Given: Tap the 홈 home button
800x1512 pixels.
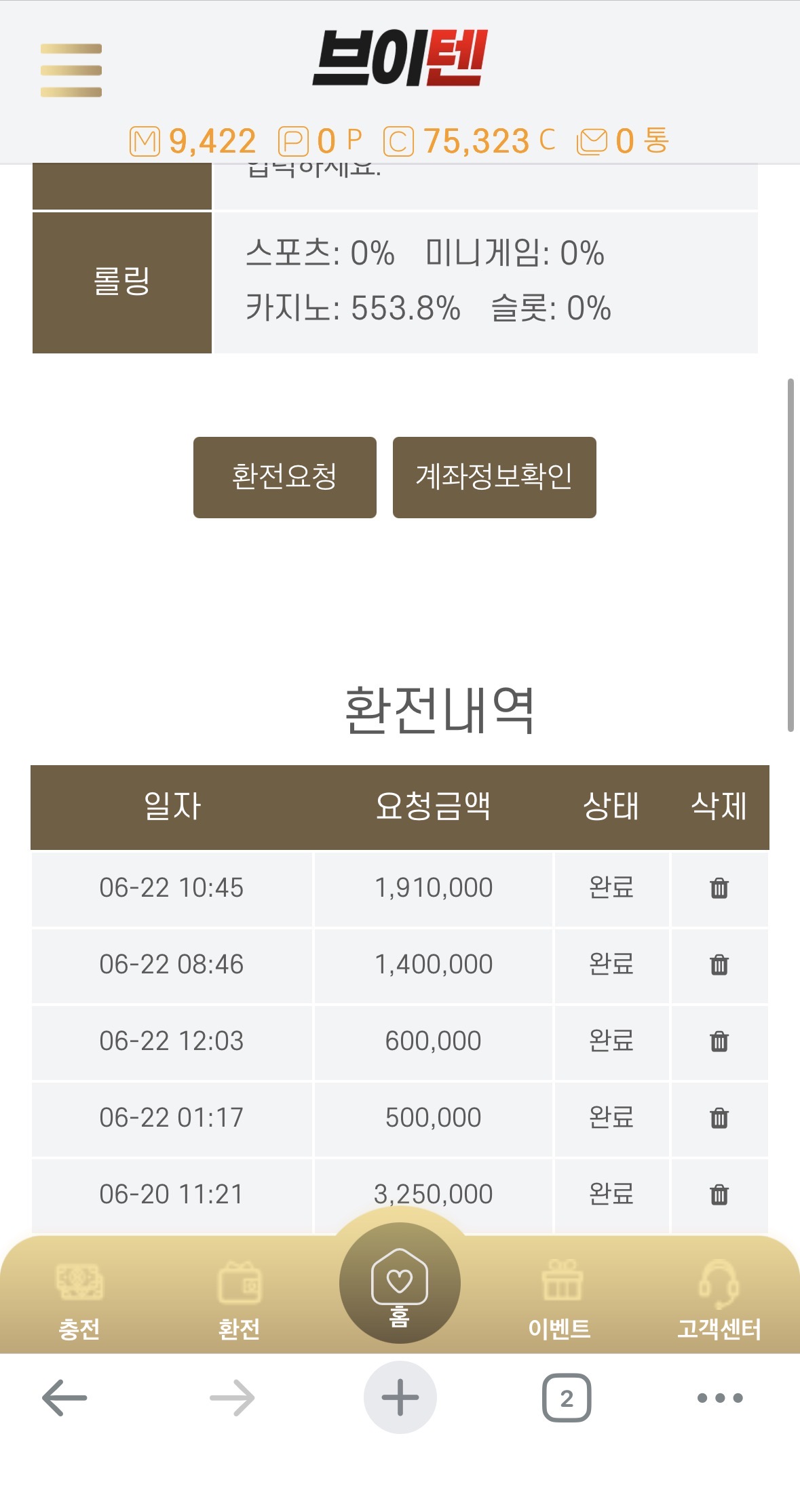Looking at the screenshot, I should coord(400,1283).
